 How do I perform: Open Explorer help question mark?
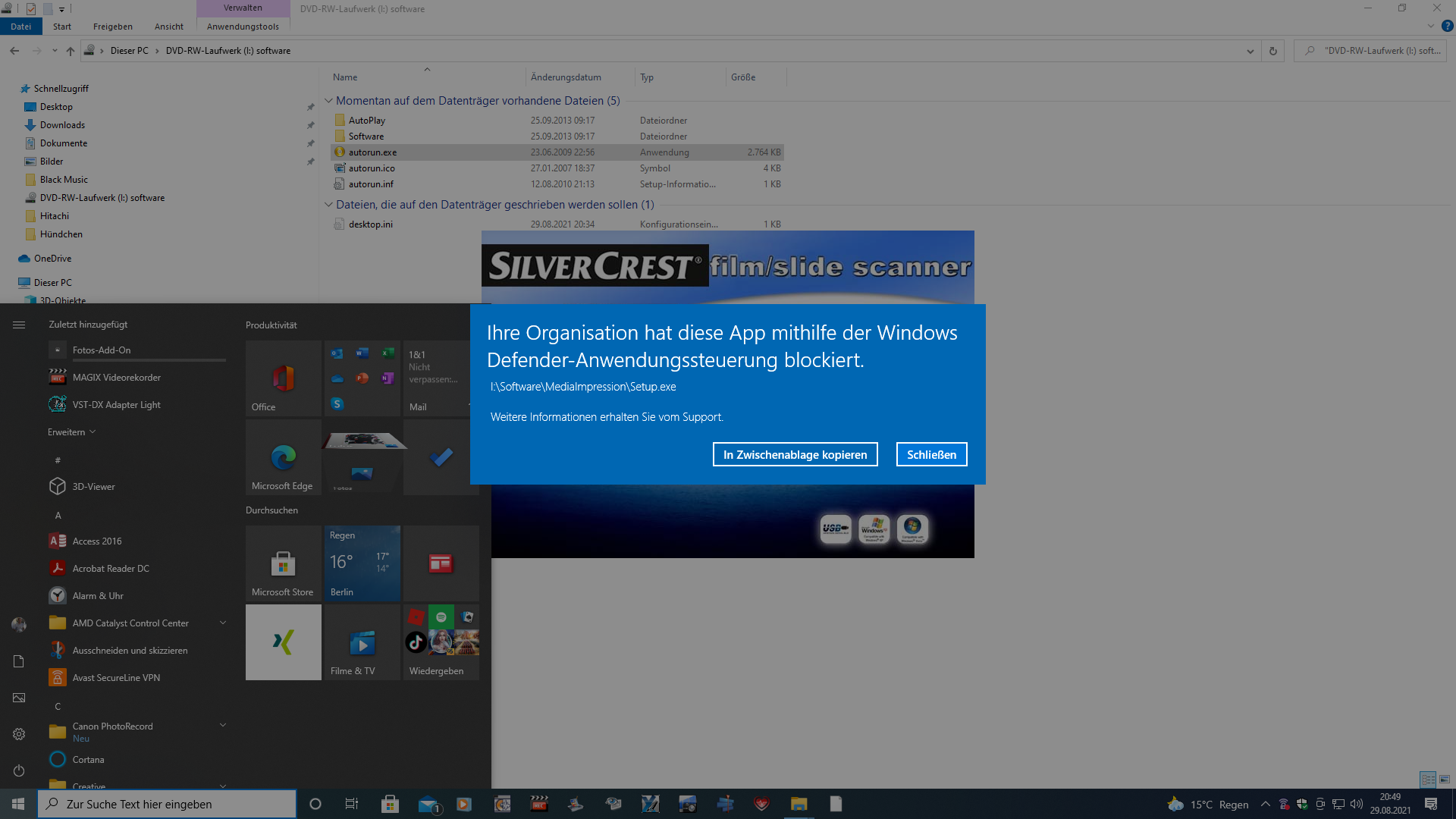[1447, 27]
